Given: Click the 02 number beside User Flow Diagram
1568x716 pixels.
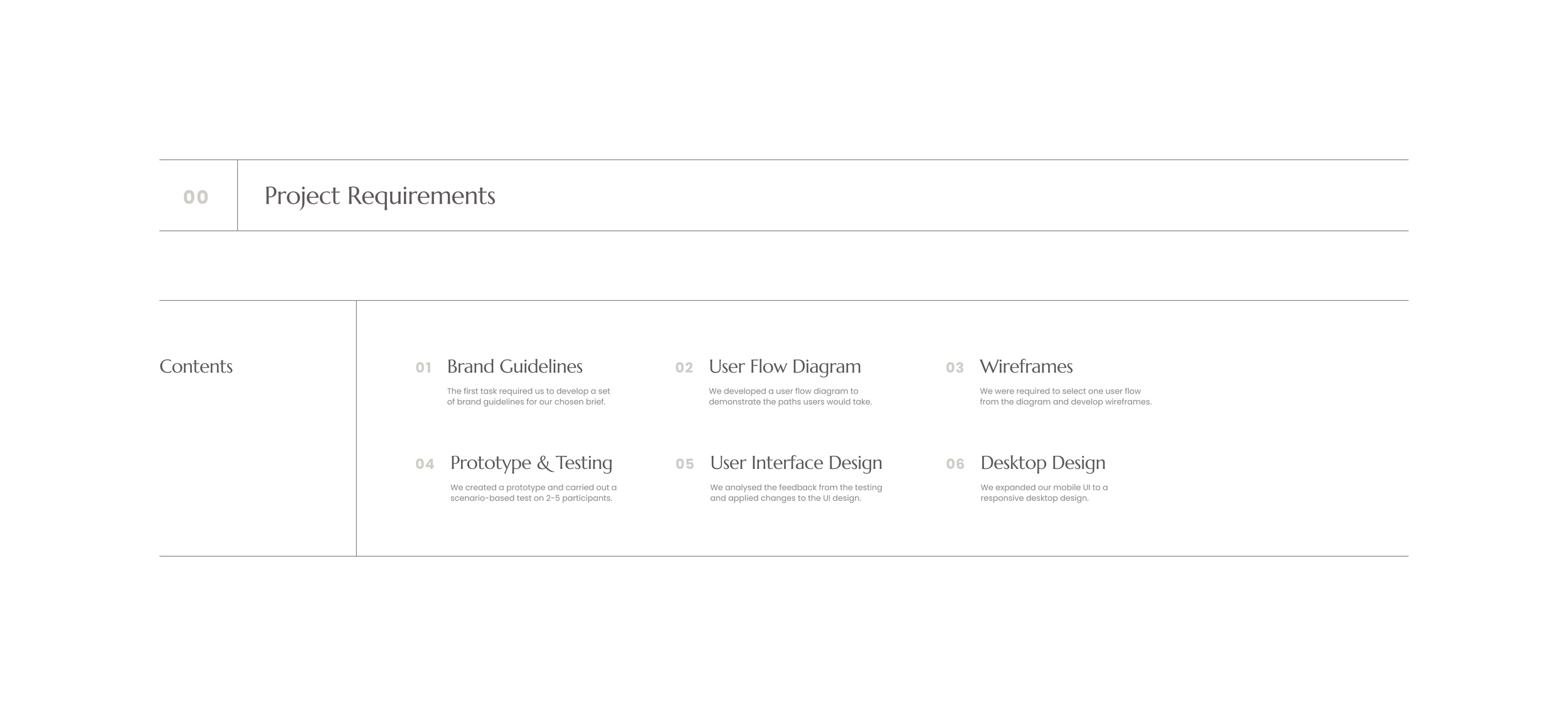Looking at the screenshot, I should (684, 368).
